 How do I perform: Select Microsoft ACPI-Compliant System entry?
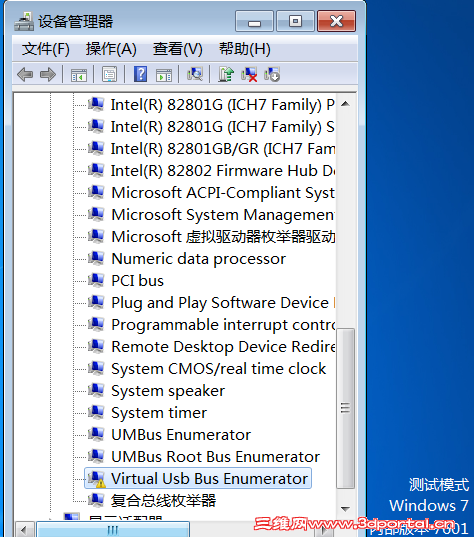coord(223,192)
